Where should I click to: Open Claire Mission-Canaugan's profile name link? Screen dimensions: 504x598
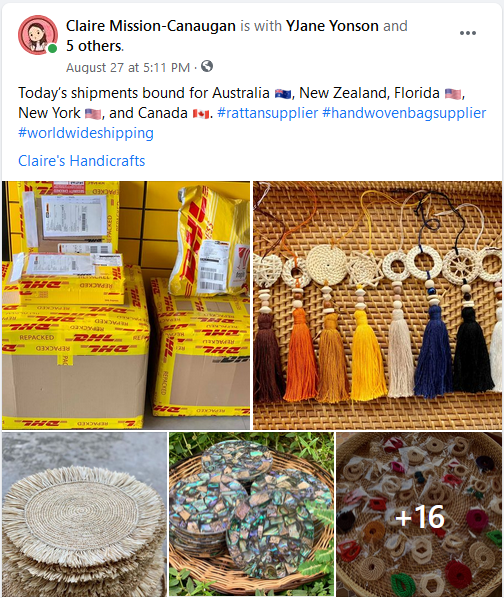pos(151,26)
